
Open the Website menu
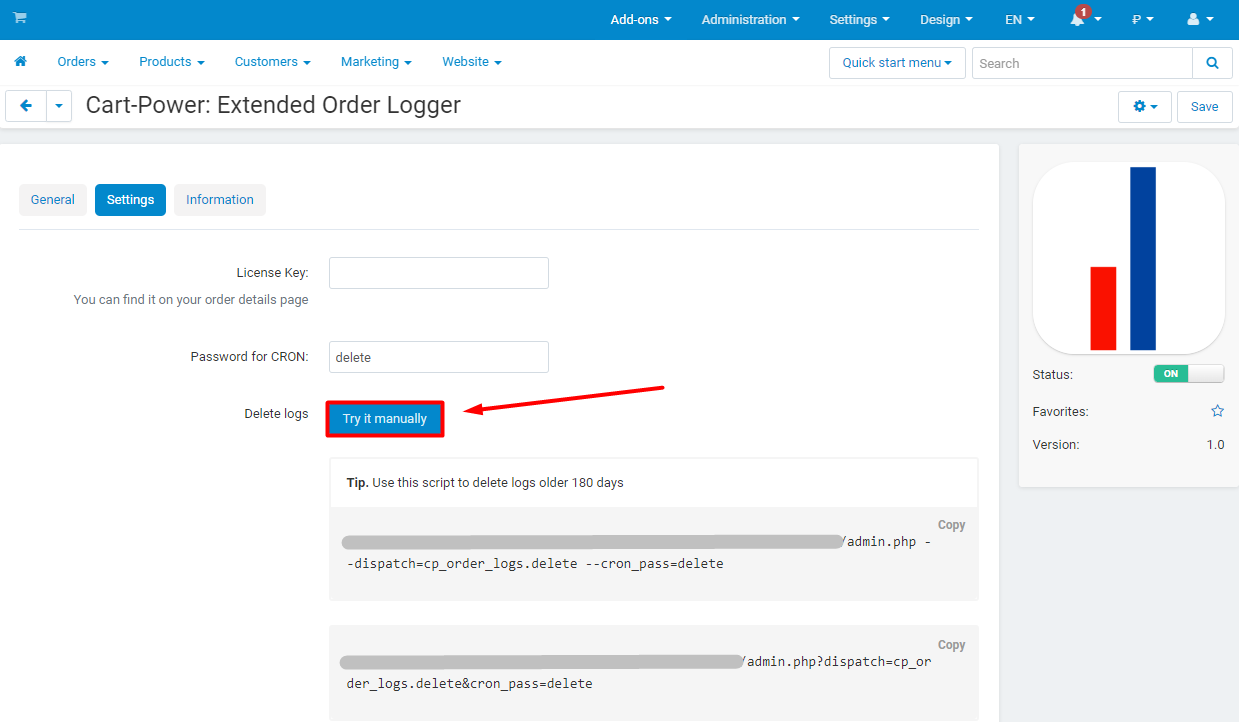pos(472,62)
